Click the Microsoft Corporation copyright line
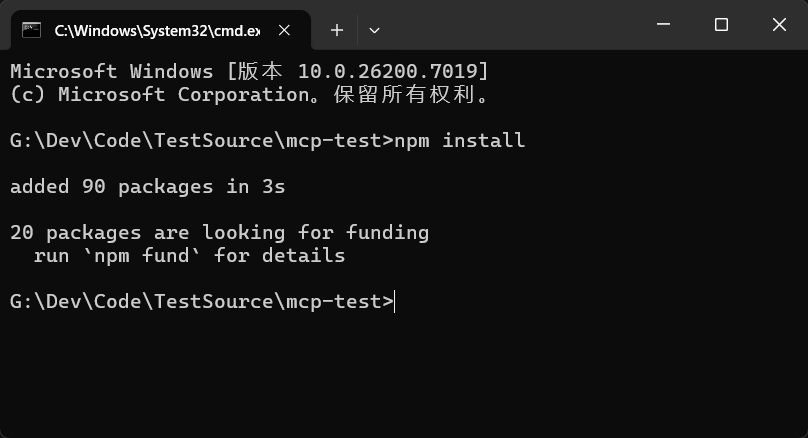The image size is (808, 438). [249, 95]
